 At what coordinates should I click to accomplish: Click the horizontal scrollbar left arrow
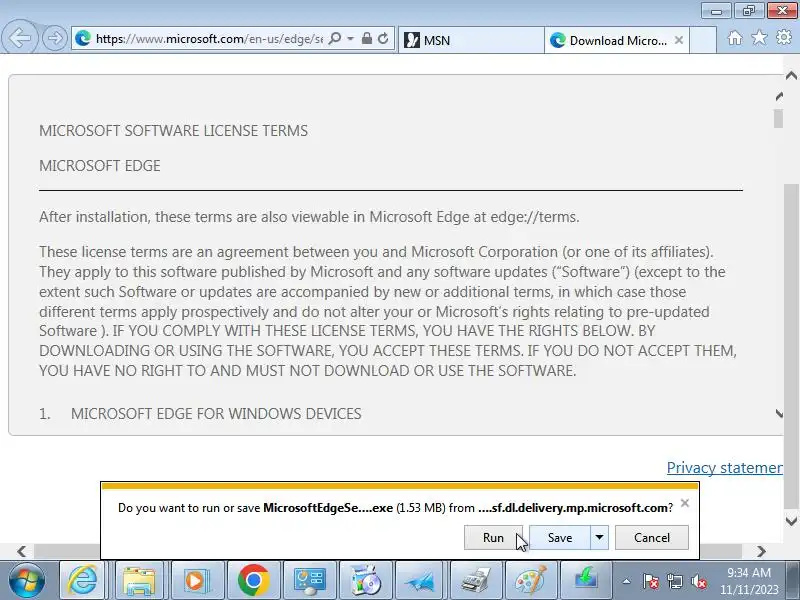(21, 551)
